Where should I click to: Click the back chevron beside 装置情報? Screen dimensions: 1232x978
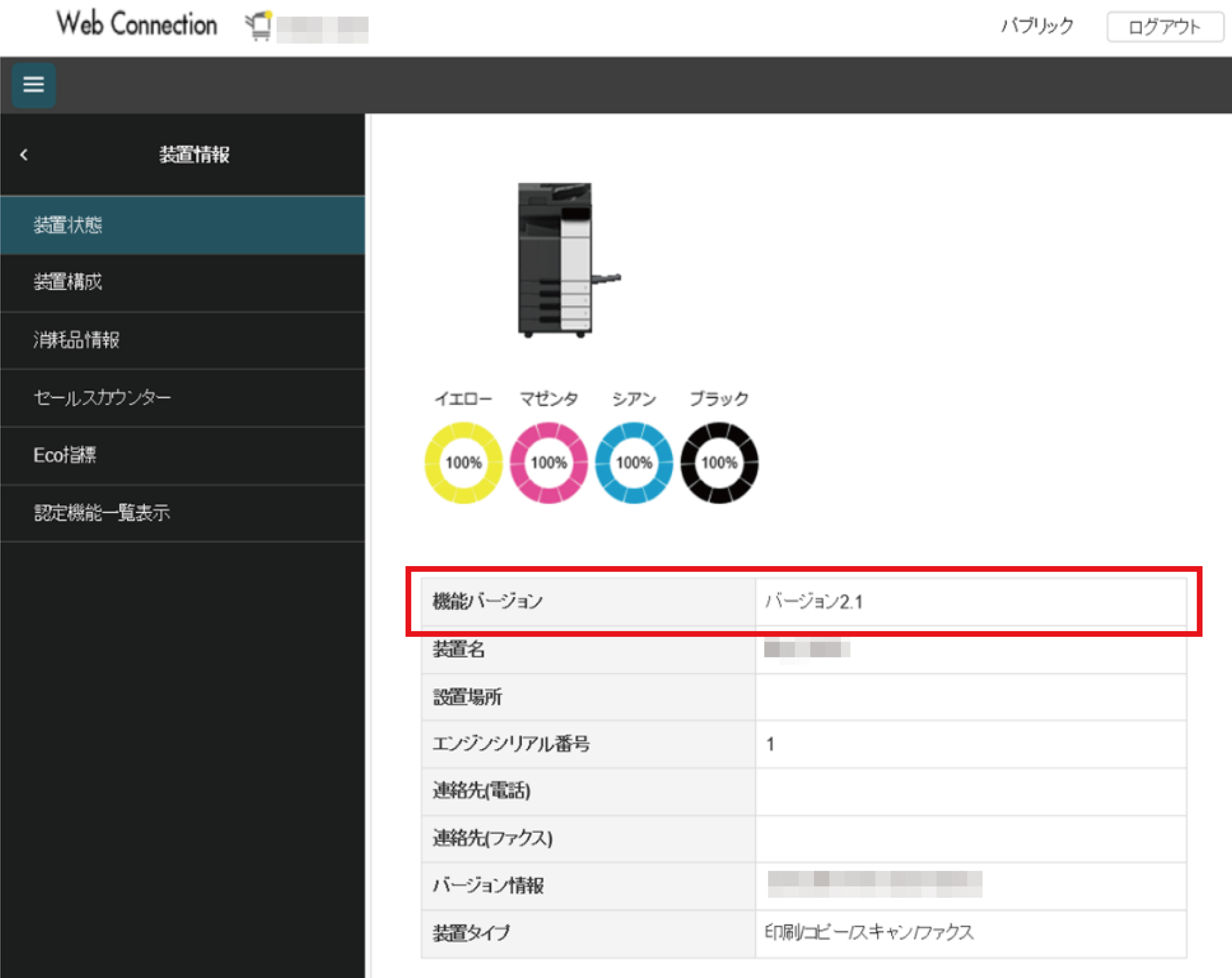24,154
